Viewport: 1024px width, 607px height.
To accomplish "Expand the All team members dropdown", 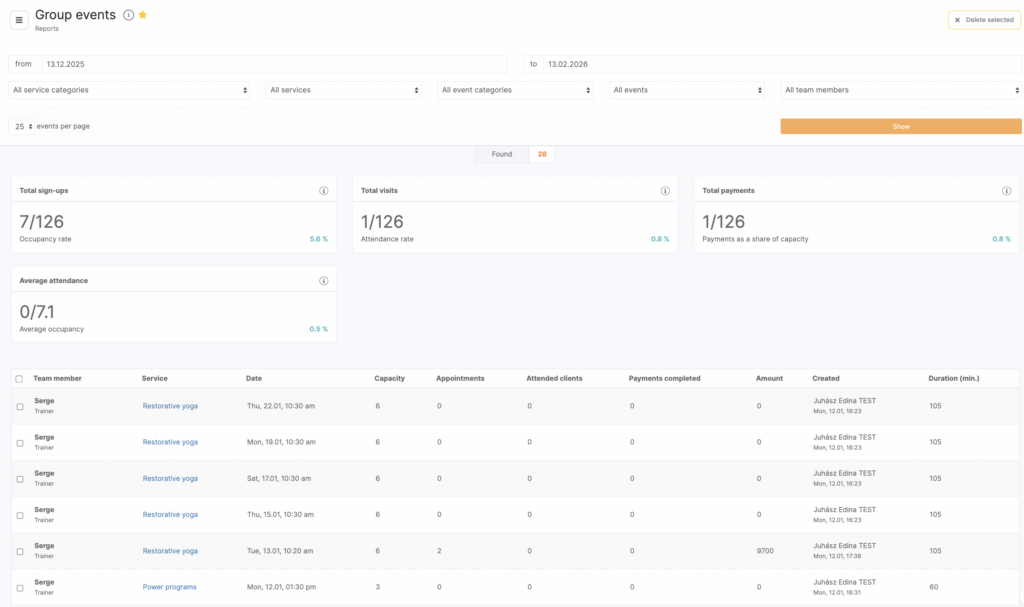I will pos(900,90).
